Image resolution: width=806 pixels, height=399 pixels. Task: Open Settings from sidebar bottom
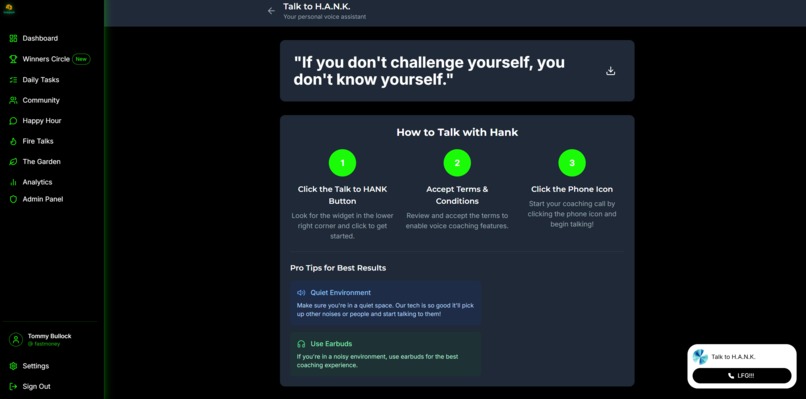(x=35, y=366)
